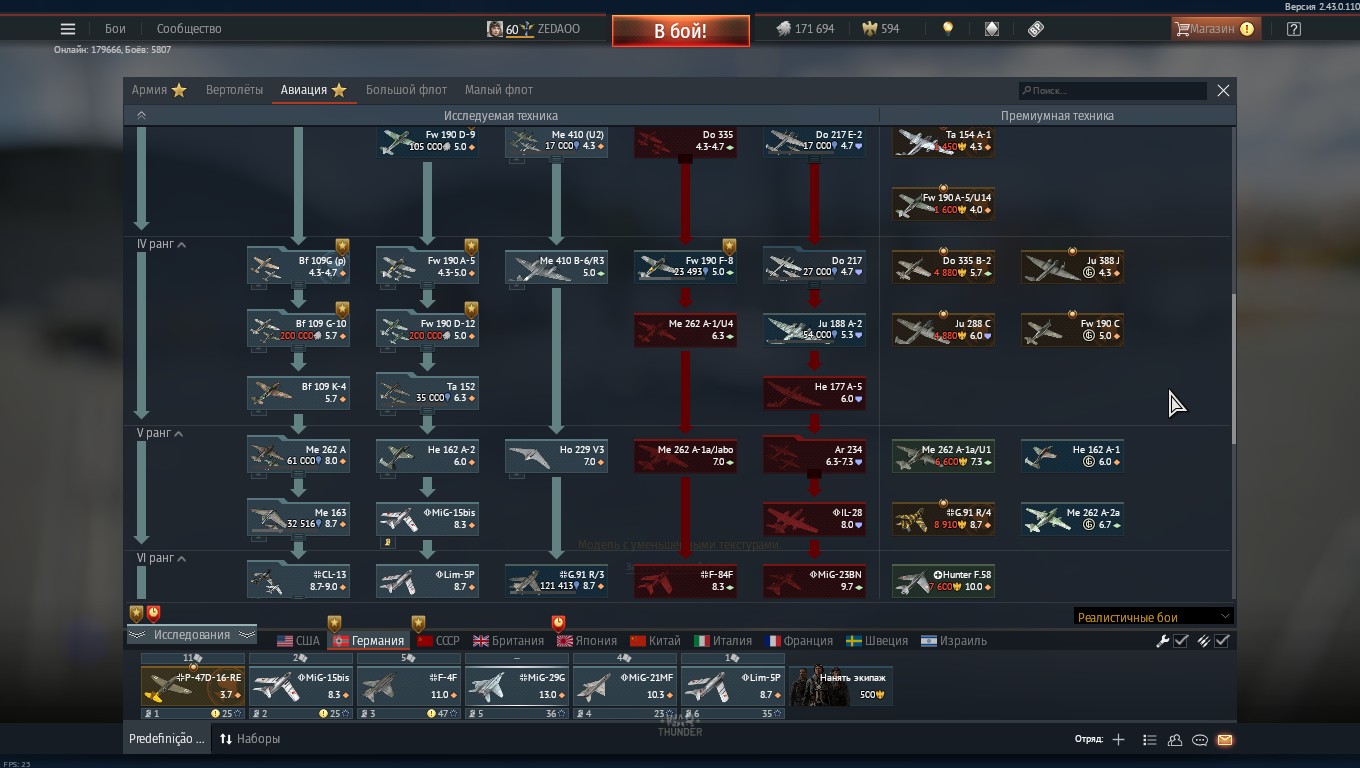Select the Швеция nation tab
1360x768 pixels.
pos(877,641)
